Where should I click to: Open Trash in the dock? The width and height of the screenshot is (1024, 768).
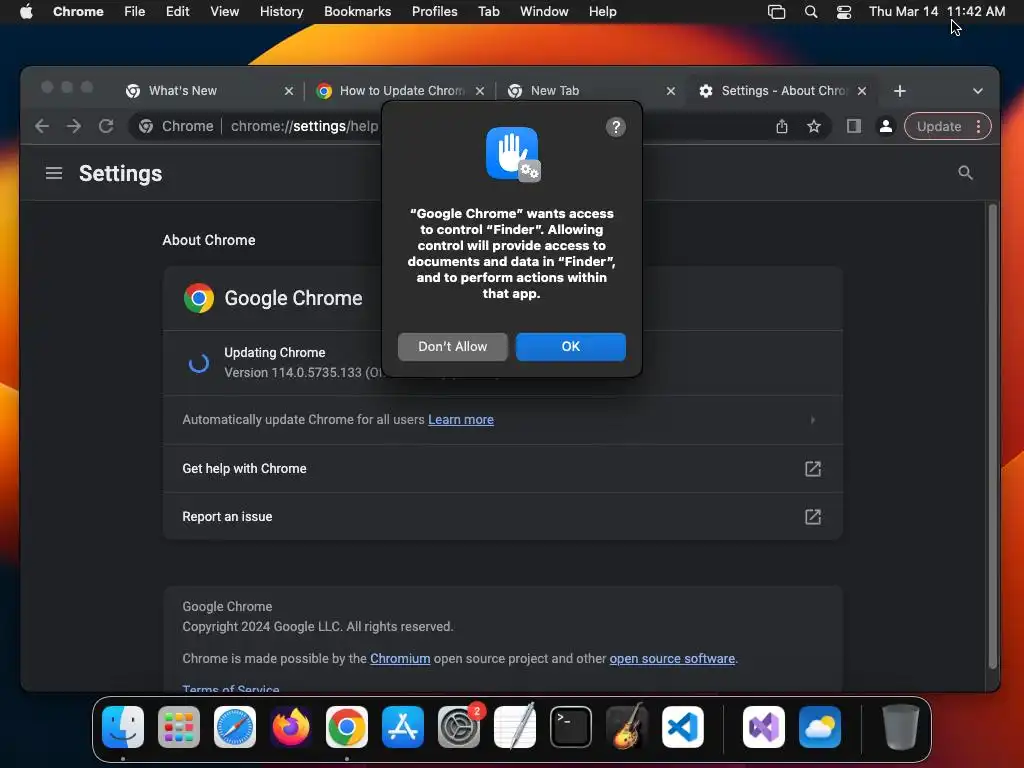pyautogui.click(x=901, y=727)
